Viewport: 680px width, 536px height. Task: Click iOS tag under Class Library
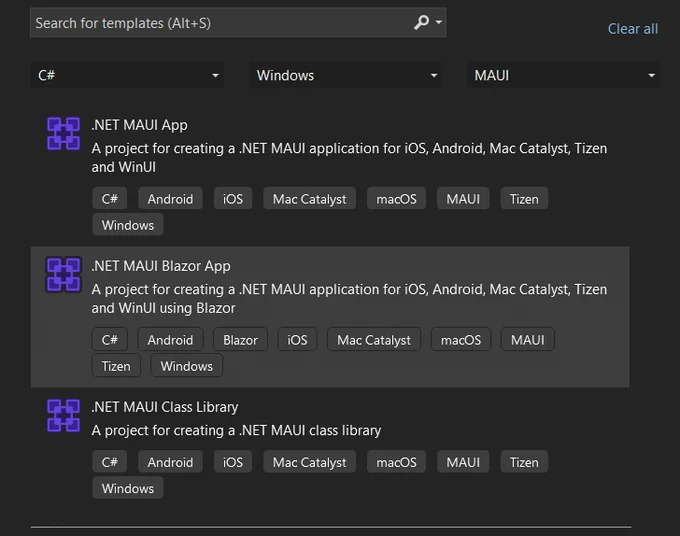[x=233, y=462]
